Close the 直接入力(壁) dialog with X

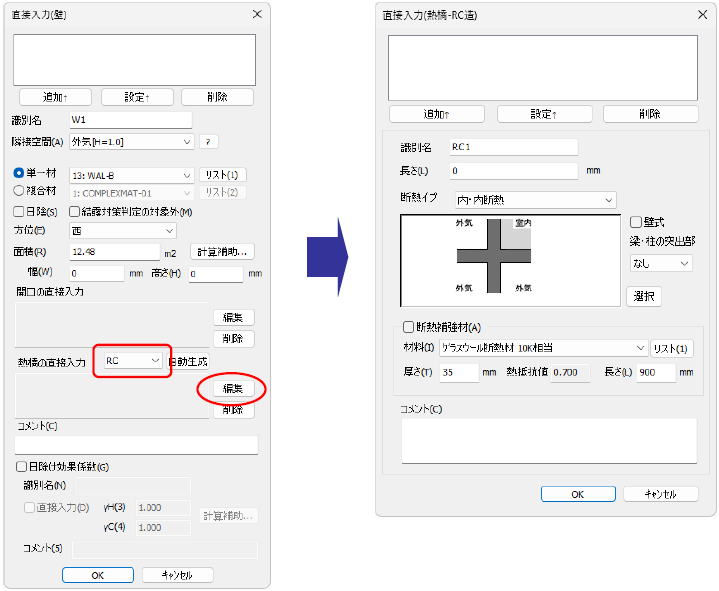257,14
